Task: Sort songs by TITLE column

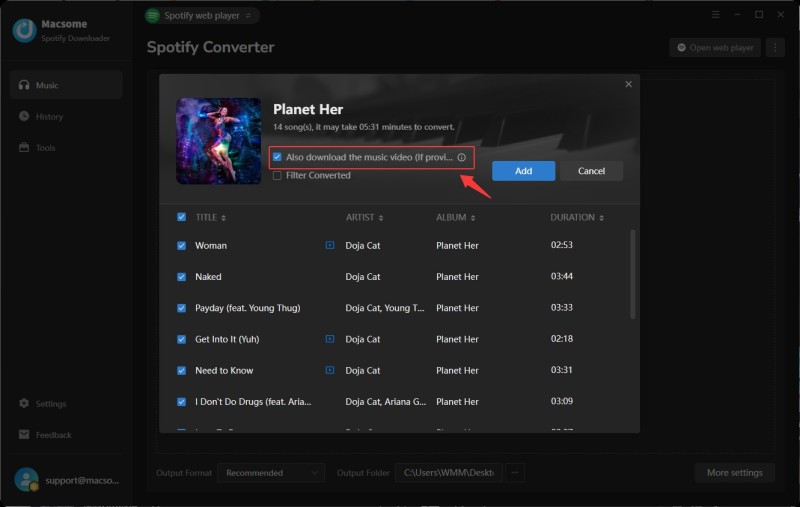Action: 211,217
